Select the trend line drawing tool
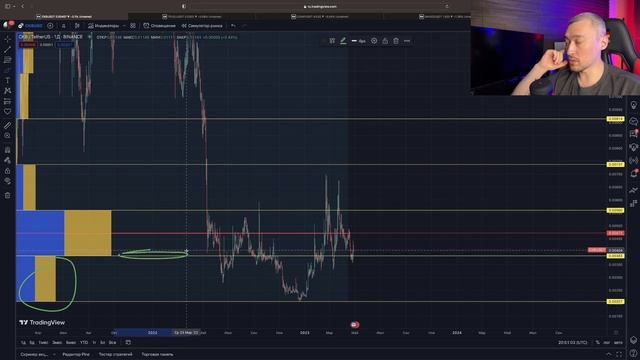The image size is (640, 360). pos(7,50)
